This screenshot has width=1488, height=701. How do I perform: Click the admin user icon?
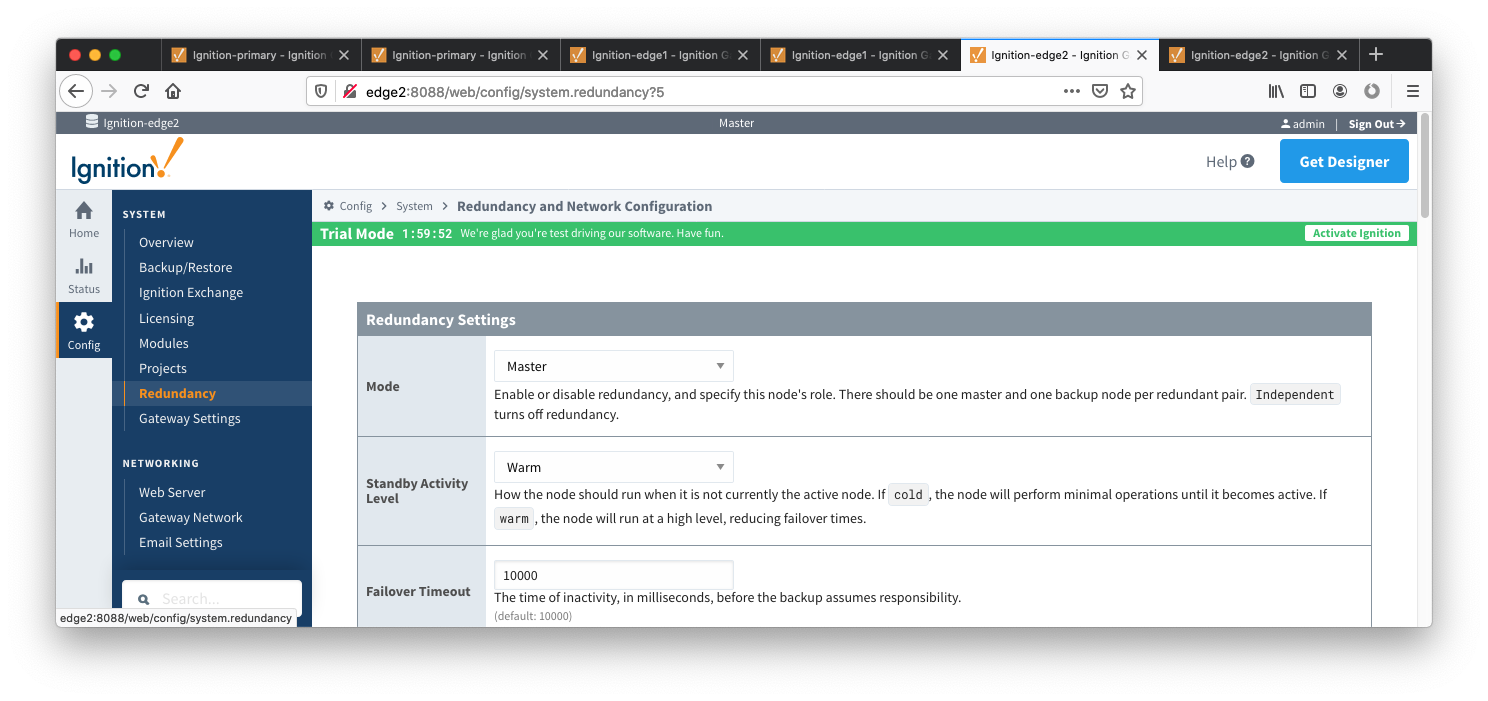click(1286, 124)
